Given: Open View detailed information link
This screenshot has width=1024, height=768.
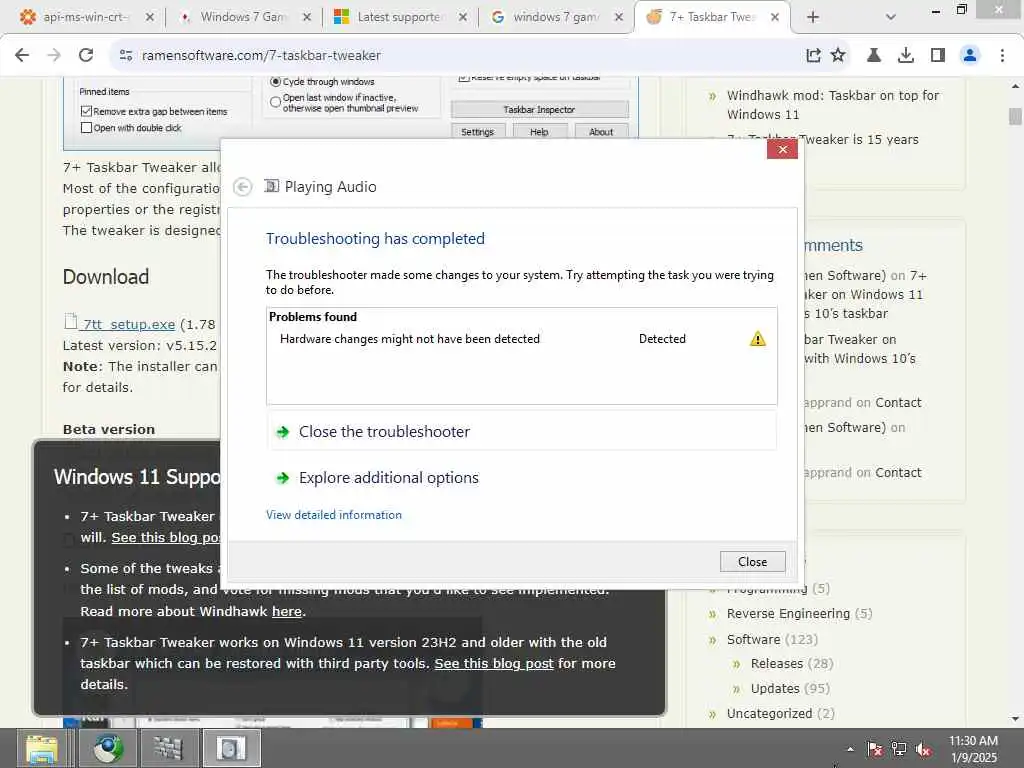Looking at the screenshot, I should click(334, 515).
